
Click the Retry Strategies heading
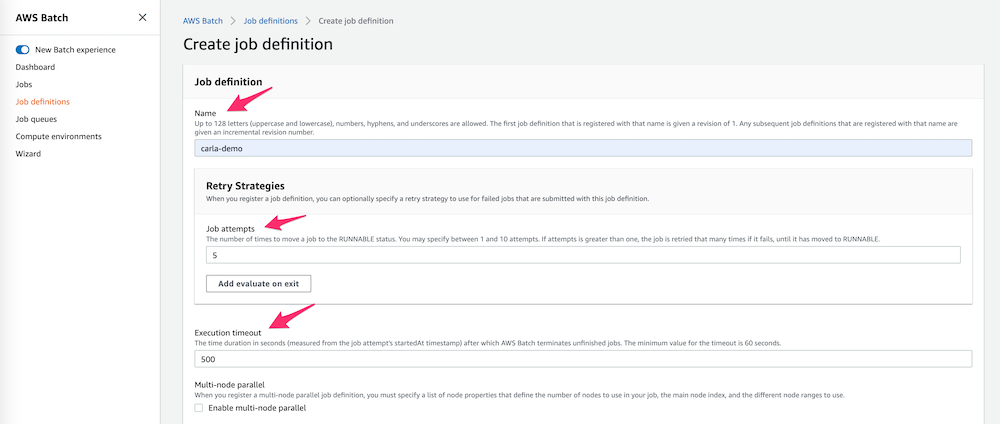[x=246, y=186]
